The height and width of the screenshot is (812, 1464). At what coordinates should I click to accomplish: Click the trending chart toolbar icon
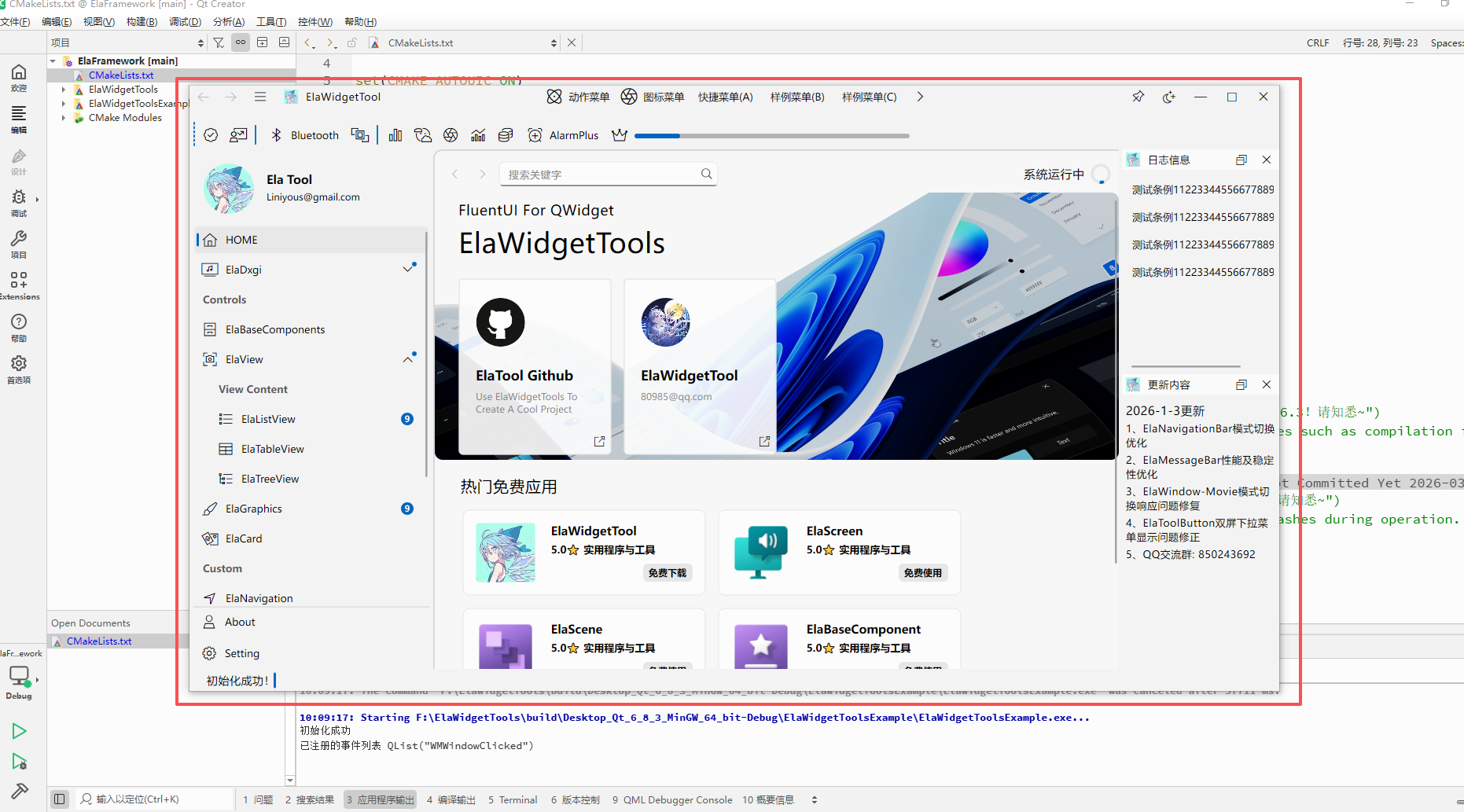[x=478, y=135]
